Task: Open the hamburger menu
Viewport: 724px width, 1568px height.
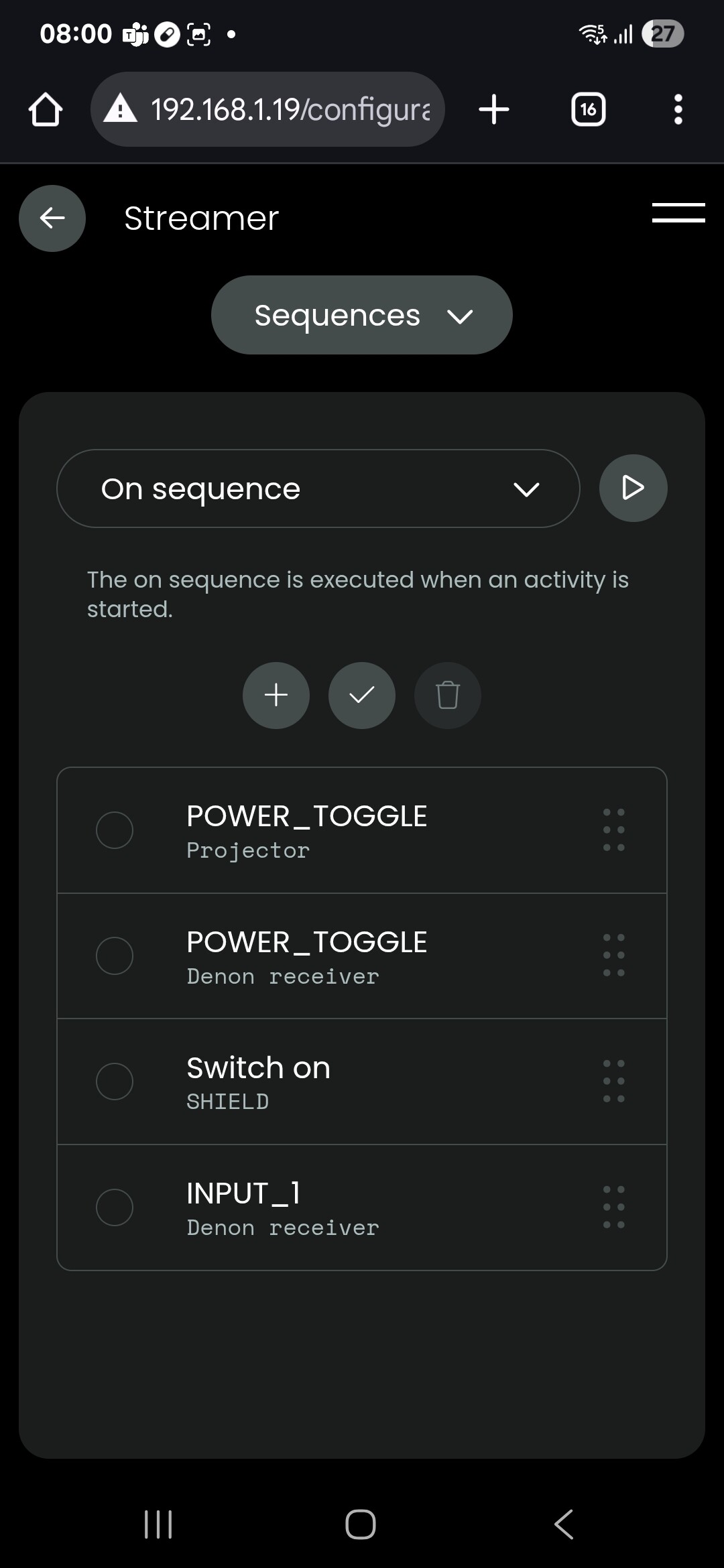Action: pos(678,213)
